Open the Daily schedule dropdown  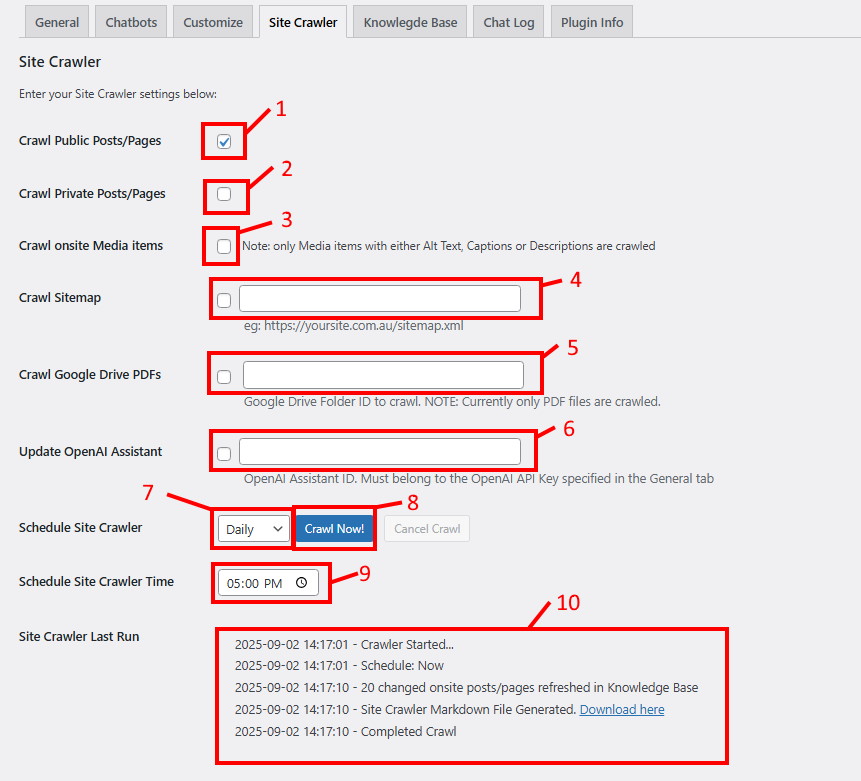click(253, 529)
